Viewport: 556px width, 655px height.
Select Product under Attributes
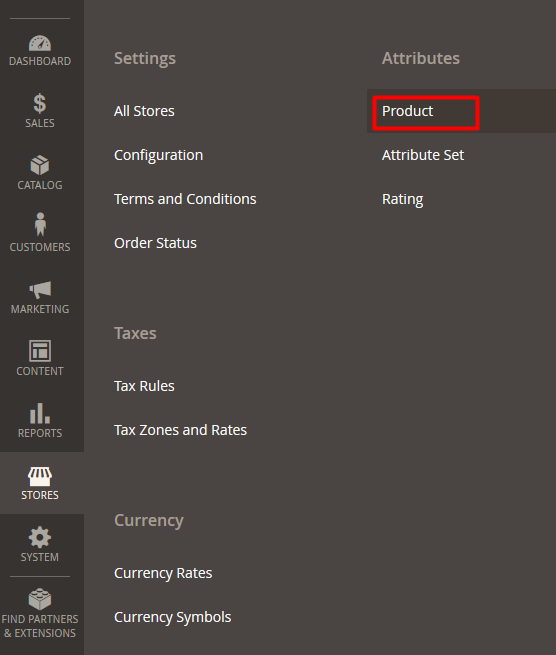point(407,111)
